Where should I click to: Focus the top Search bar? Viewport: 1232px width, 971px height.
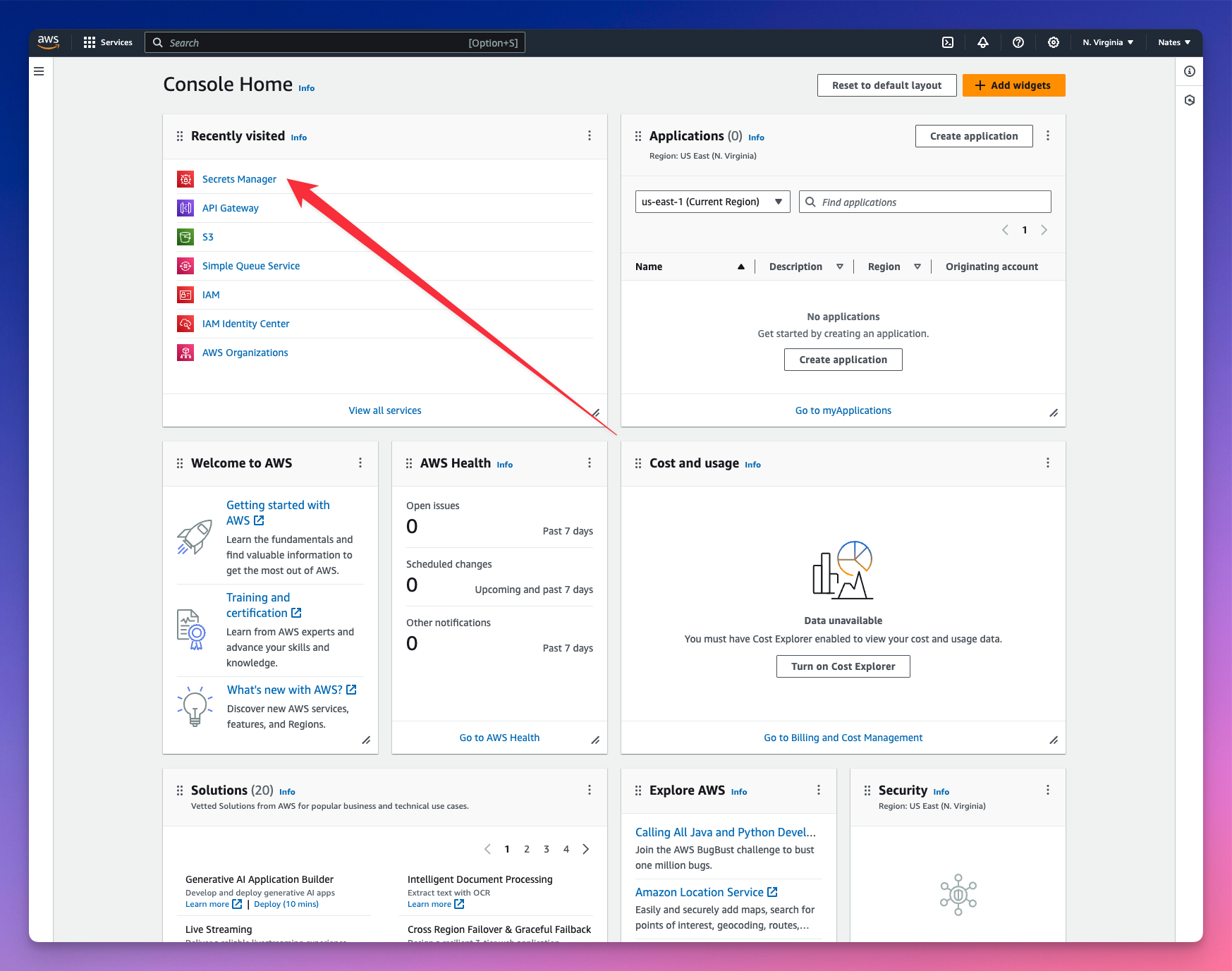(x=335, y=42)
